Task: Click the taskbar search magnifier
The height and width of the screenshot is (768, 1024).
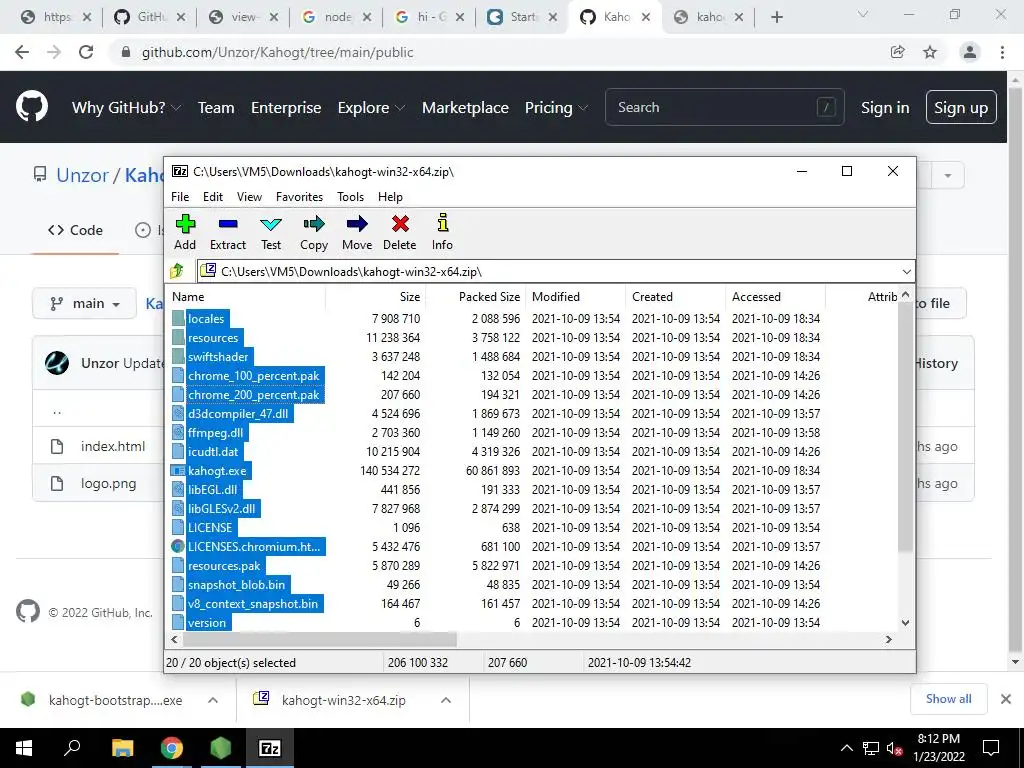Action: [x=73, y=747]
